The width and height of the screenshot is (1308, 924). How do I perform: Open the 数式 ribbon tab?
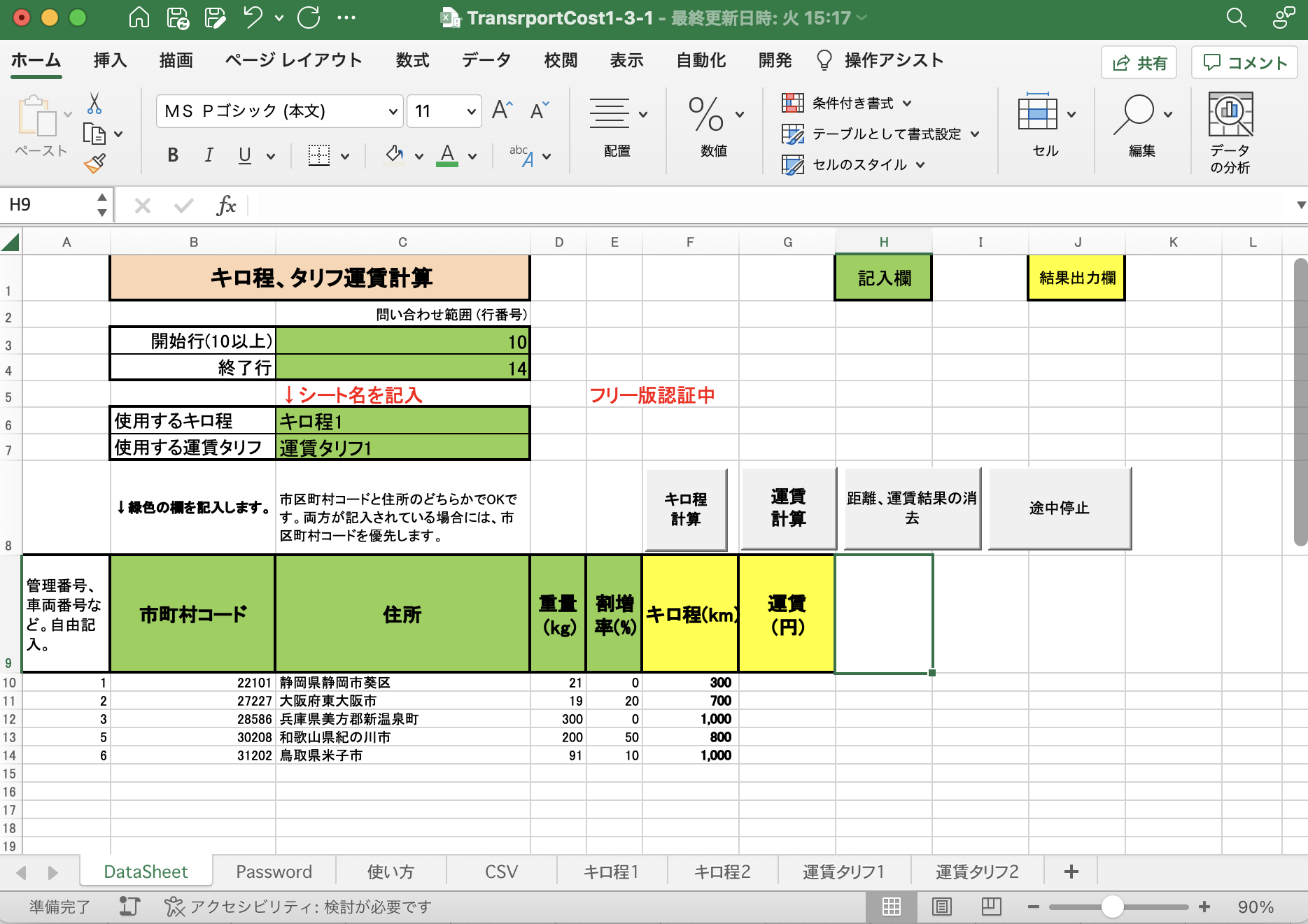(412, 61)
